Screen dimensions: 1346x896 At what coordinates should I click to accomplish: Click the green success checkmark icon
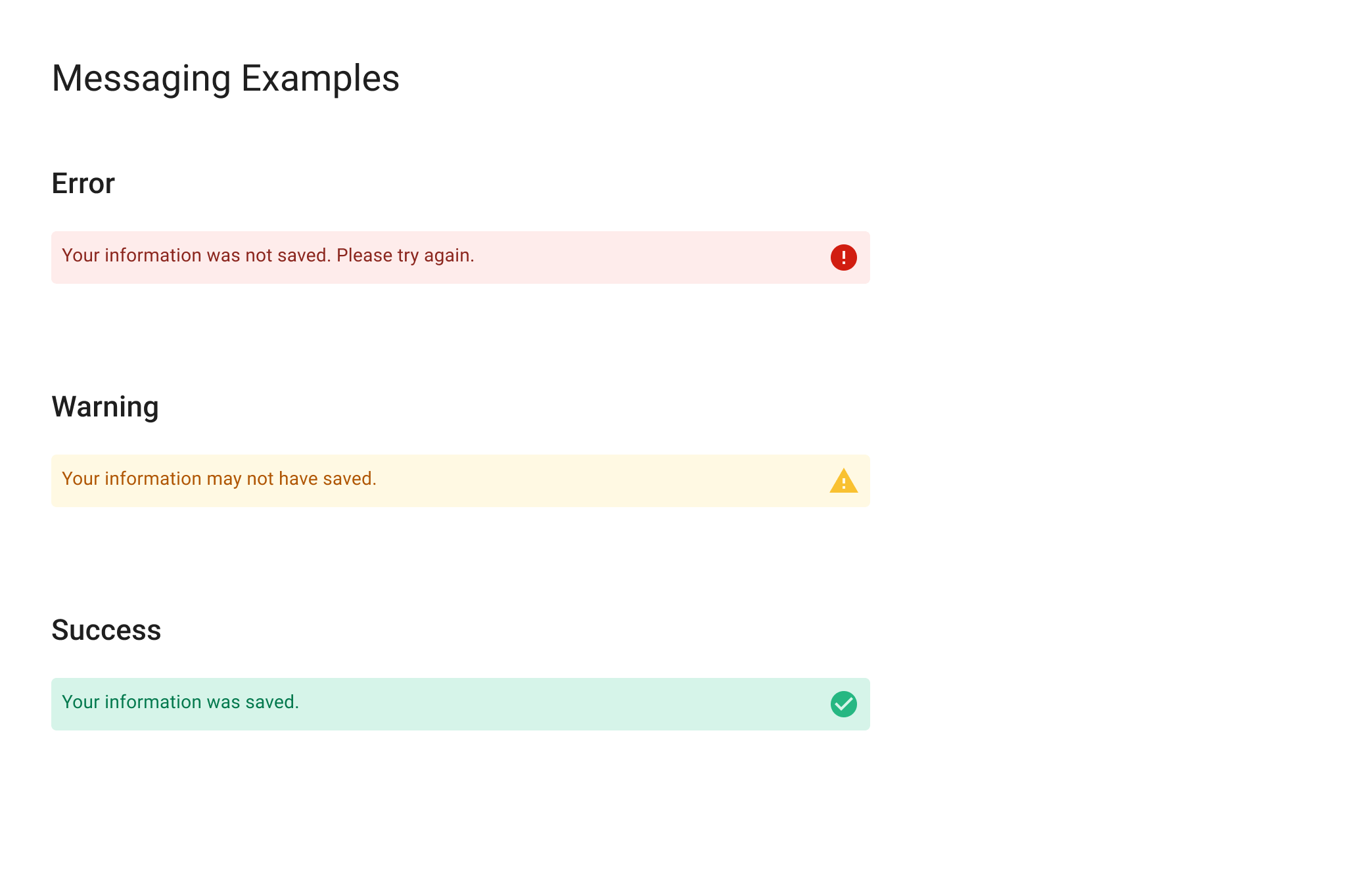click(843, 704)
